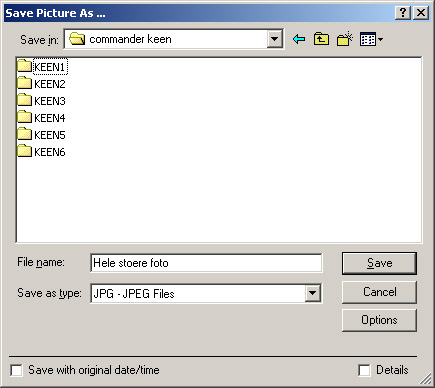Select the KEEN4 folder name
Viewport: 435px width, 388px height.
coord(50,118)
